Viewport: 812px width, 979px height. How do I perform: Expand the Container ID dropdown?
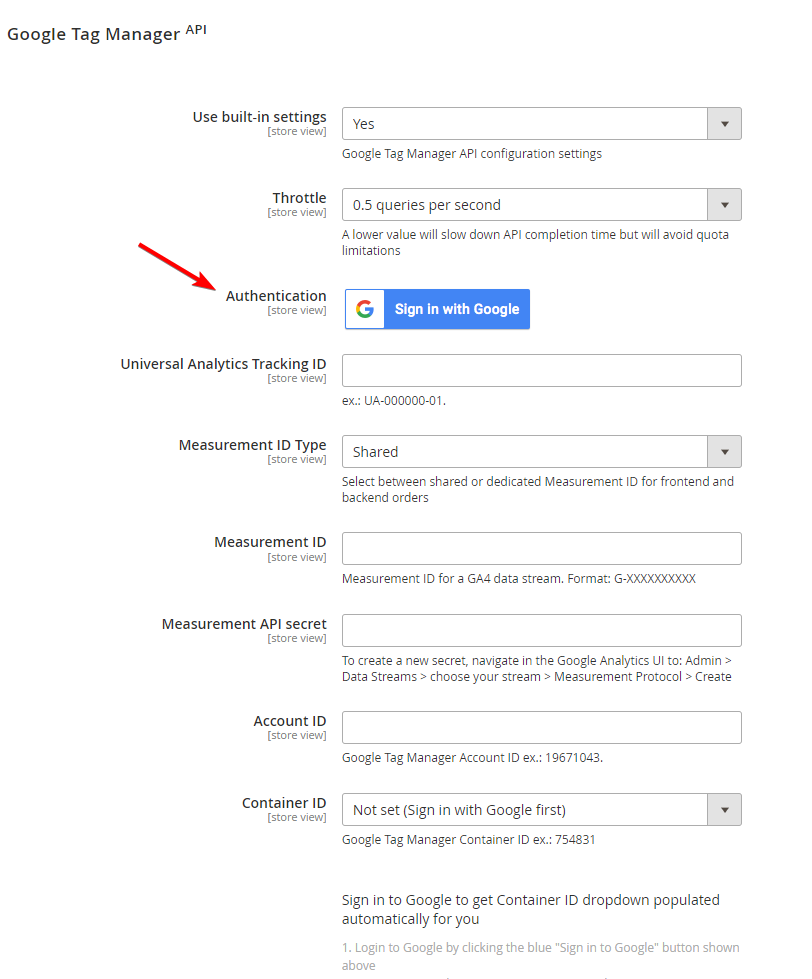tap(541, 810)
